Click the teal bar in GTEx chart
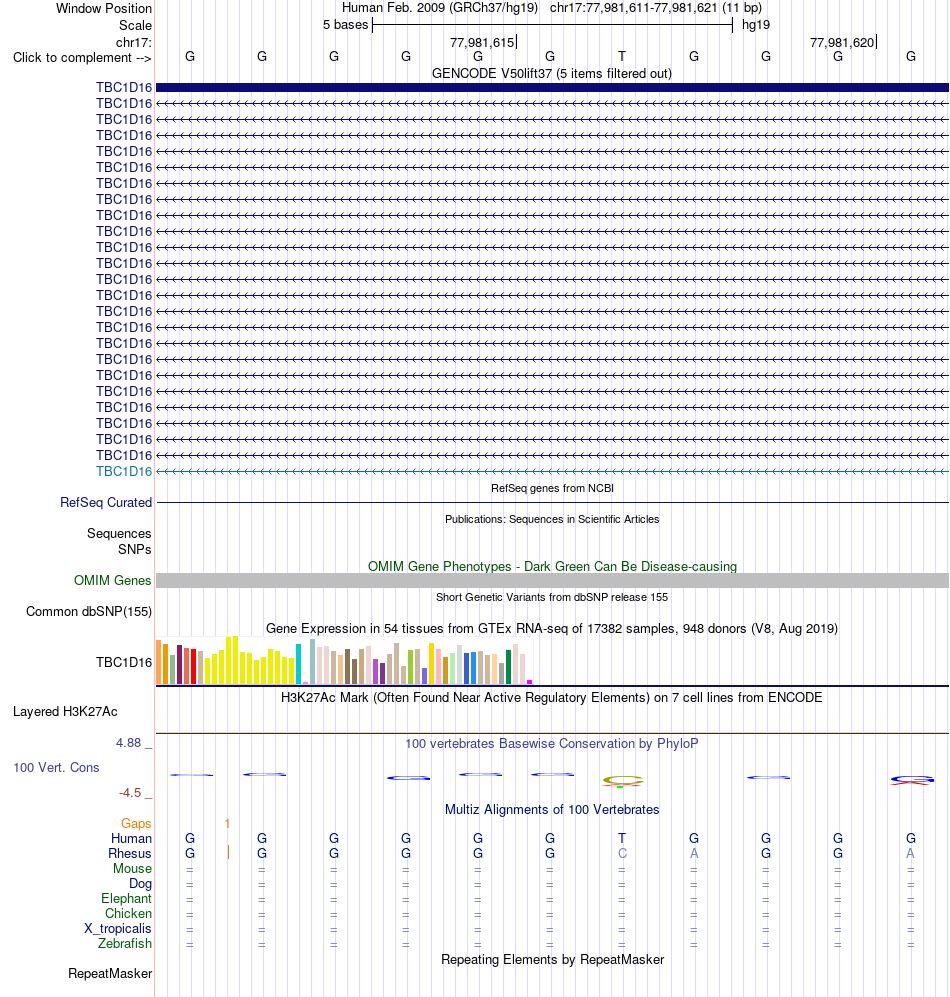This screenshot has height=997, width=950. (x=298, y=664)
